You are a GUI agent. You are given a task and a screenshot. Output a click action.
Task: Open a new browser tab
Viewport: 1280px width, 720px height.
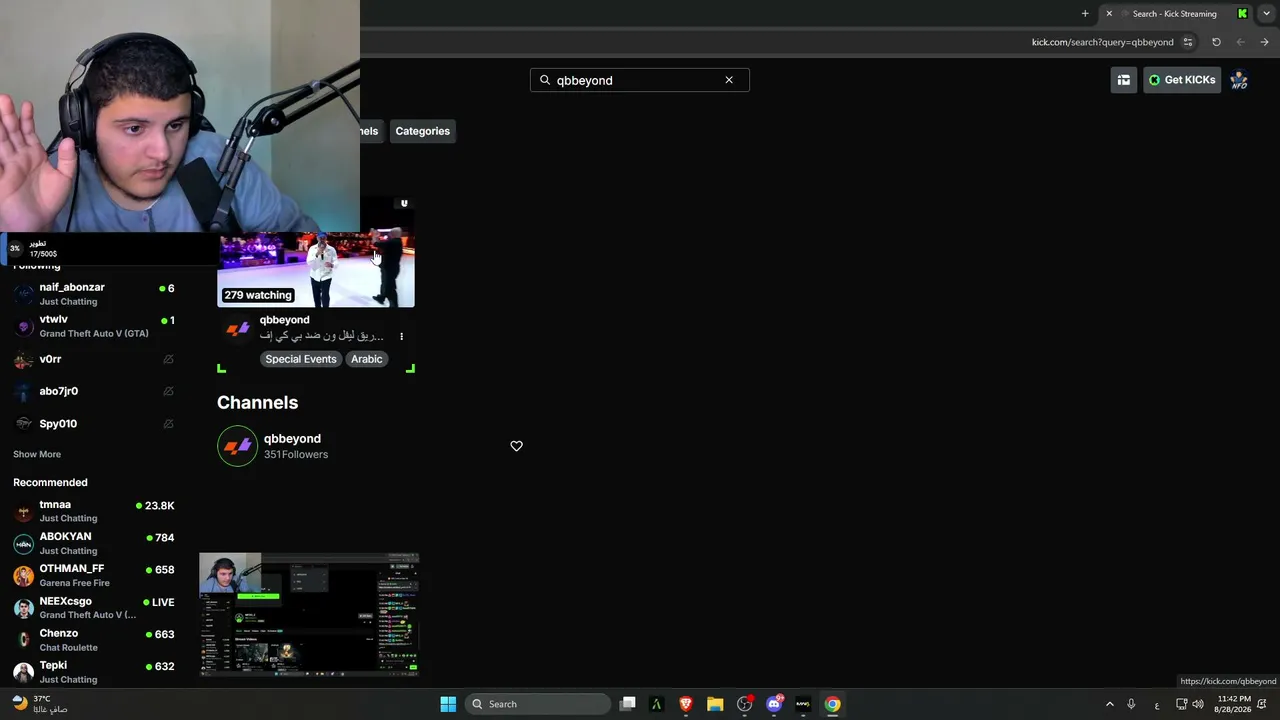(1085, 14)
